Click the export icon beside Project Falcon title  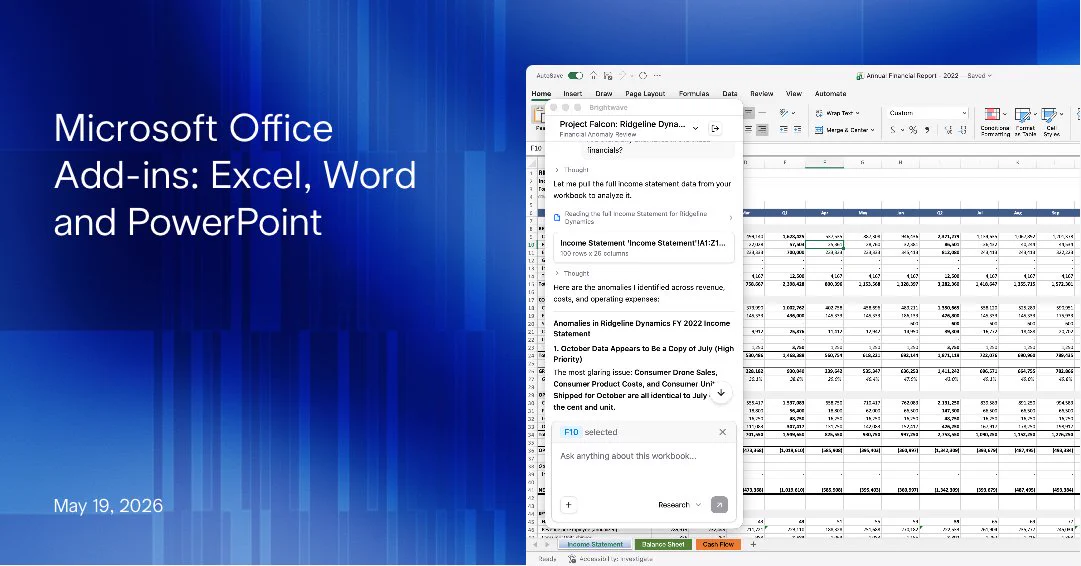pos(716,128)
